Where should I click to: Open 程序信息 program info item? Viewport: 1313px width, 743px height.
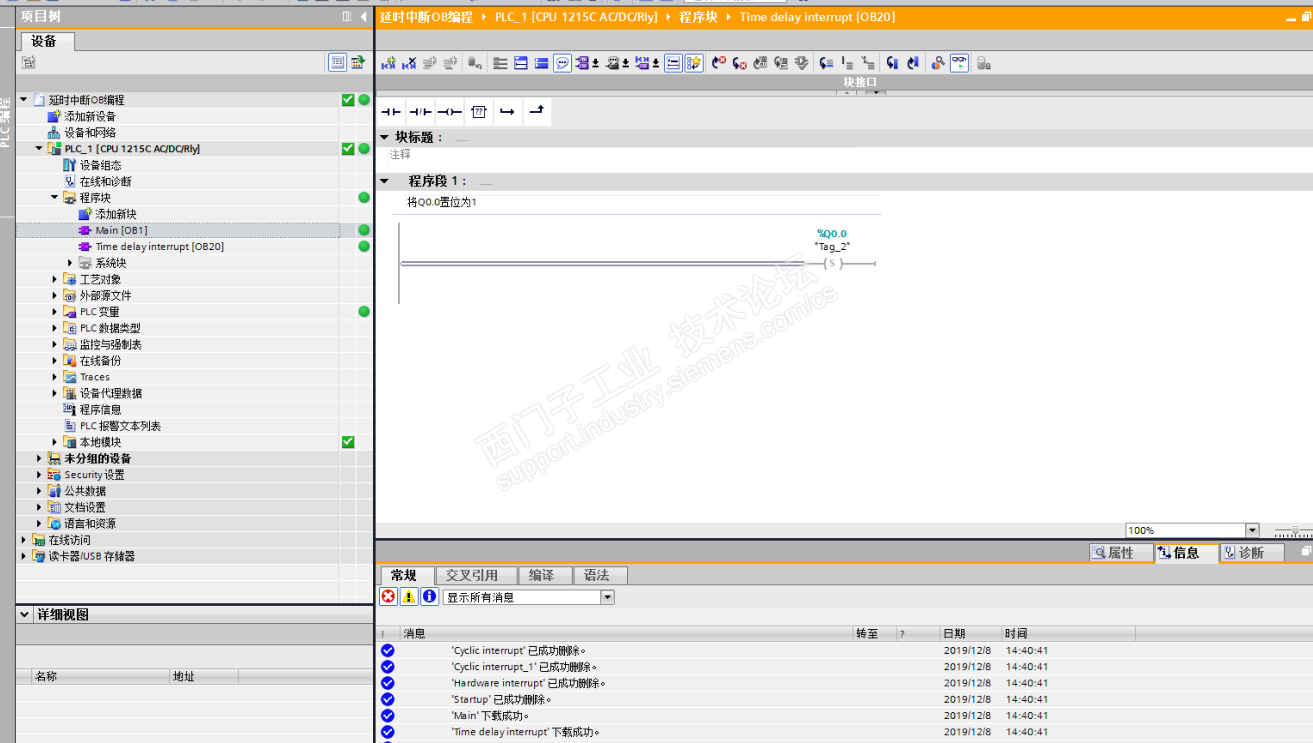coord(92,409)
